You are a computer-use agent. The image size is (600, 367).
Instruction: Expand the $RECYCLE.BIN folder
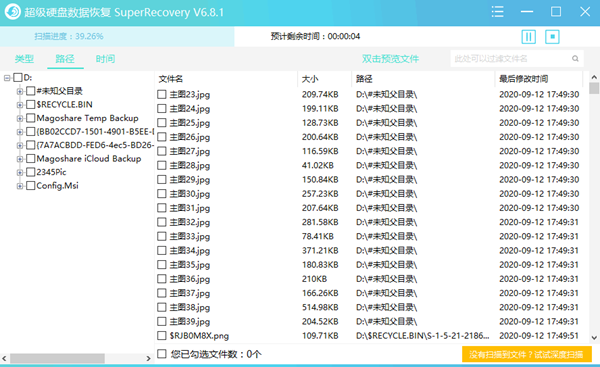click(x=20, y=105)
